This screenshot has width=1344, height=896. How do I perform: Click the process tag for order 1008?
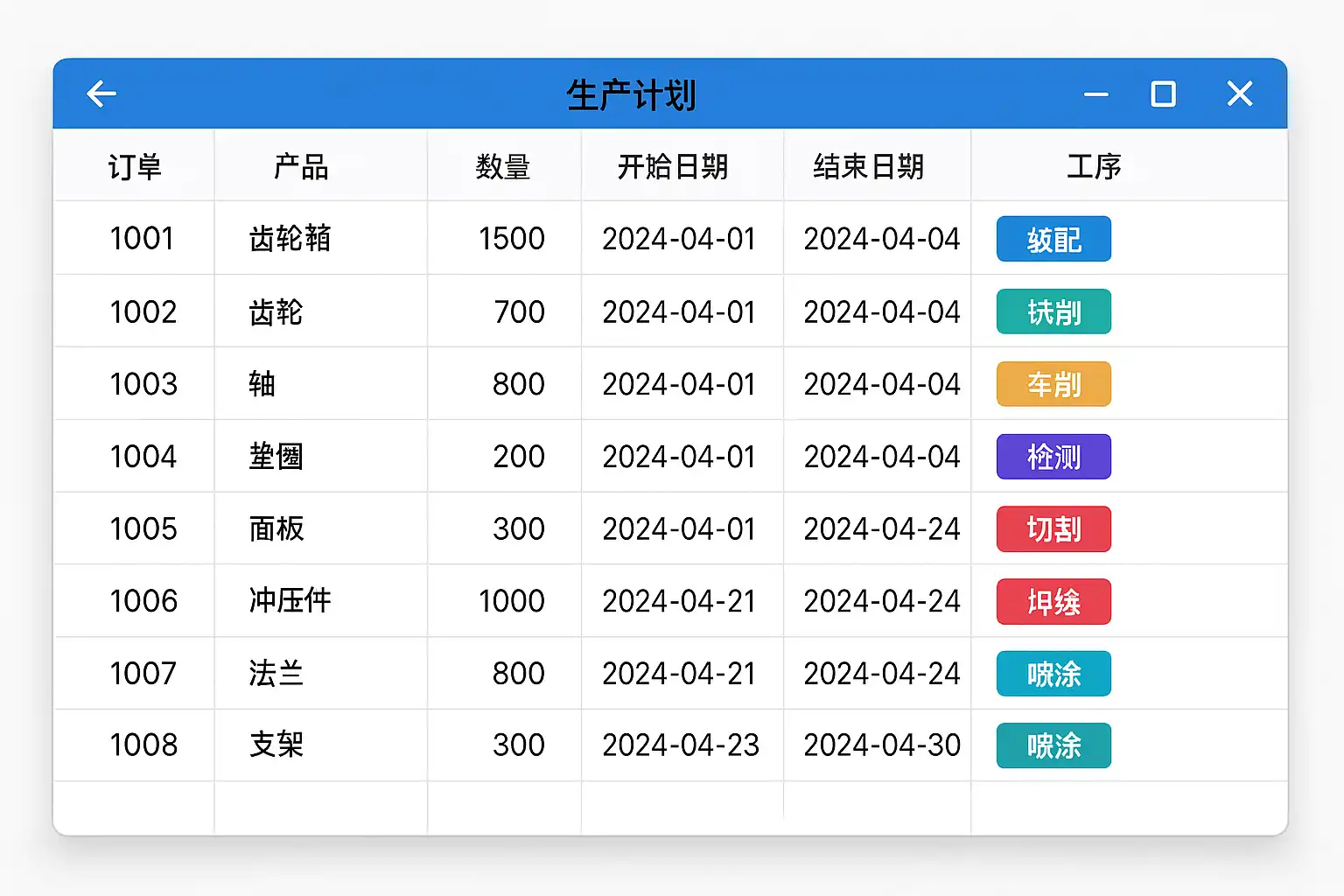[x=1053, y=745]
